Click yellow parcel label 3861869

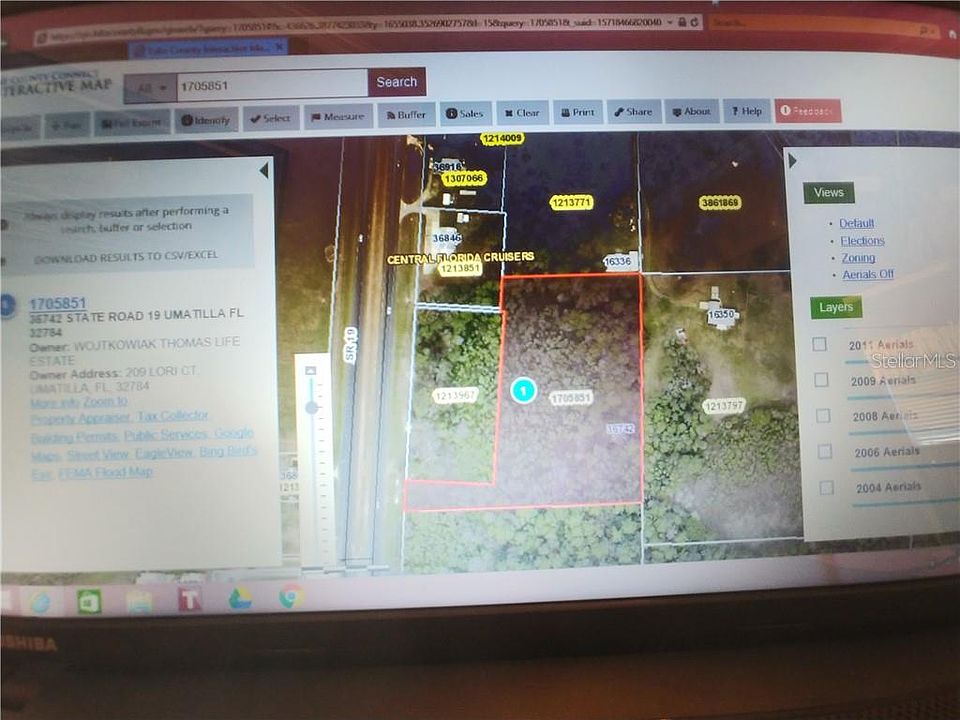720,202
